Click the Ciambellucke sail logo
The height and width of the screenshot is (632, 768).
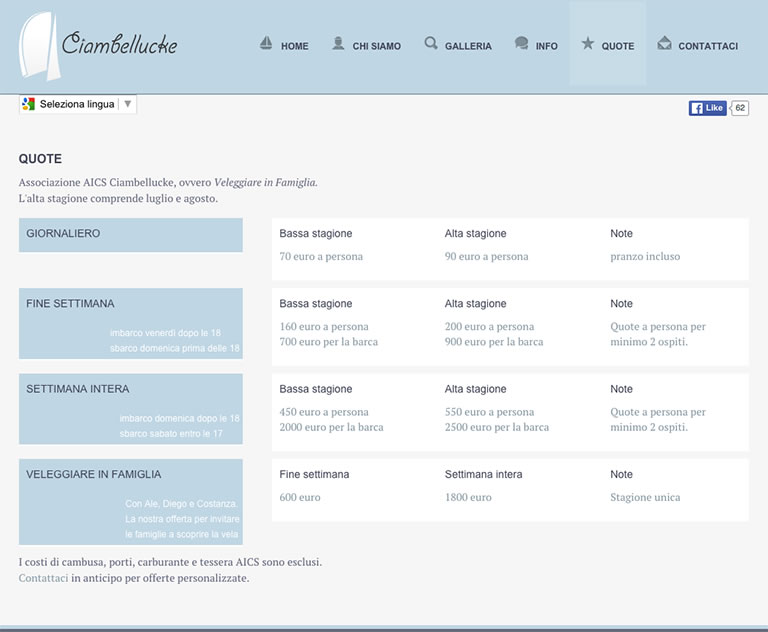pyautogui.click(x=40, y=47)
